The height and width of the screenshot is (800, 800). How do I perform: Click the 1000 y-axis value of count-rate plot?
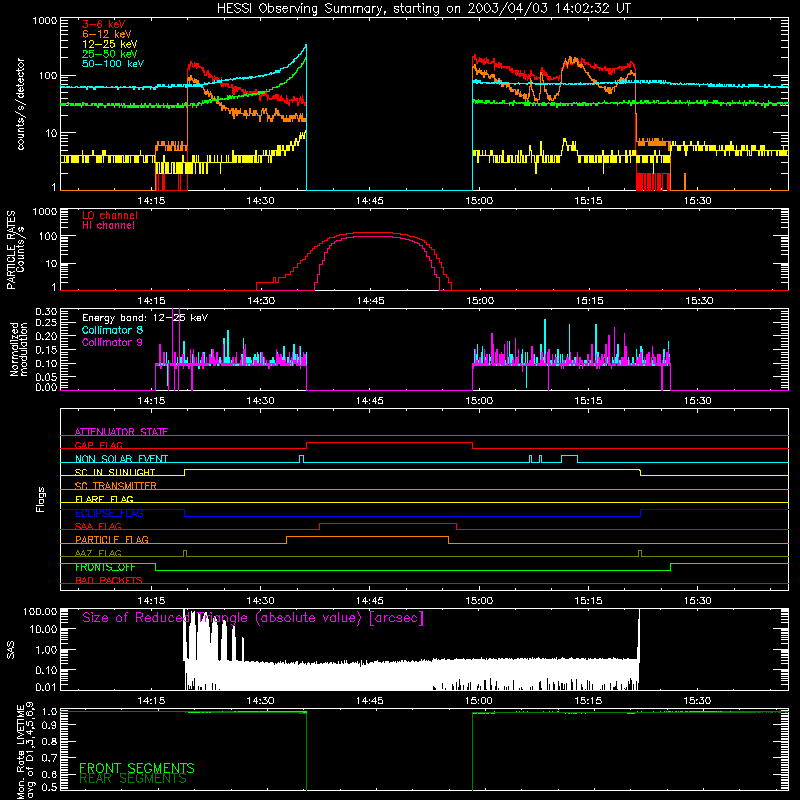pos(45,21)
